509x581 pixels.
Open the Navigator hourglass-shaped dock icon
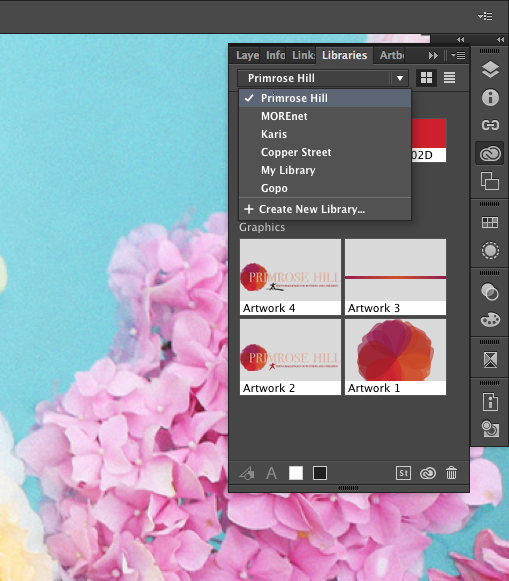pyautogui.click(x=490, y=360)
